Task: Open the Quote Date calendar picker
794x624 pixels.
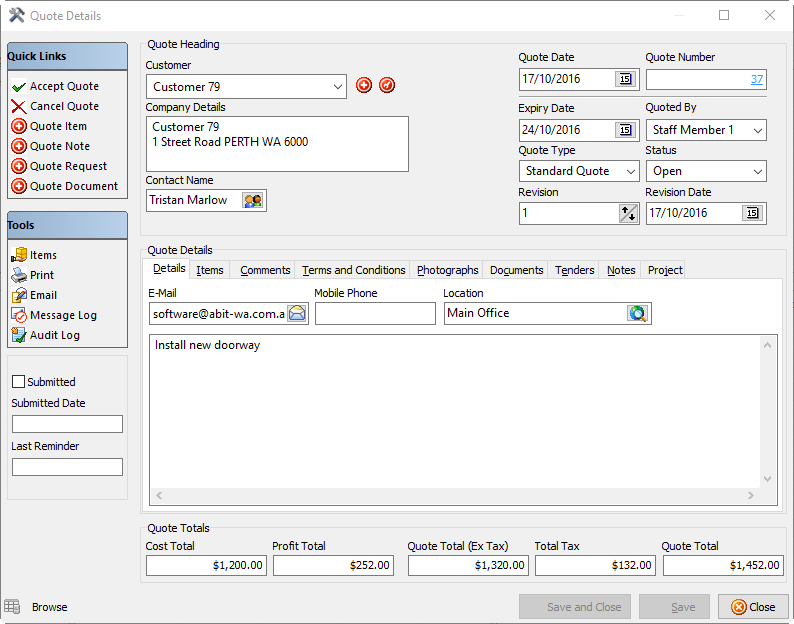Action: pyautogui.click(x=625, y=79)
